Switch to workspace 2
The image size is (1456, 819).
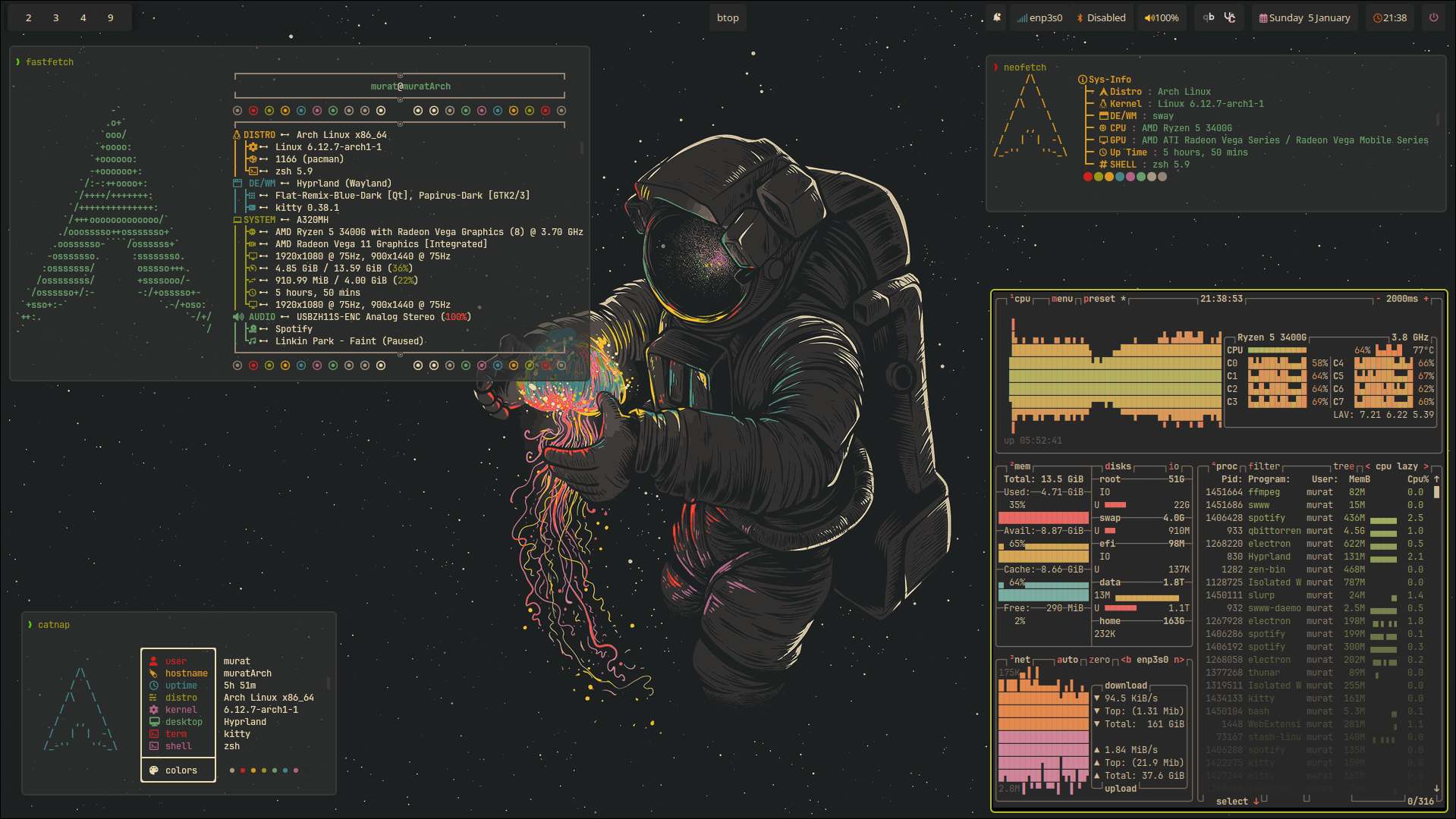pyautogui.click(x=29, y=17)
